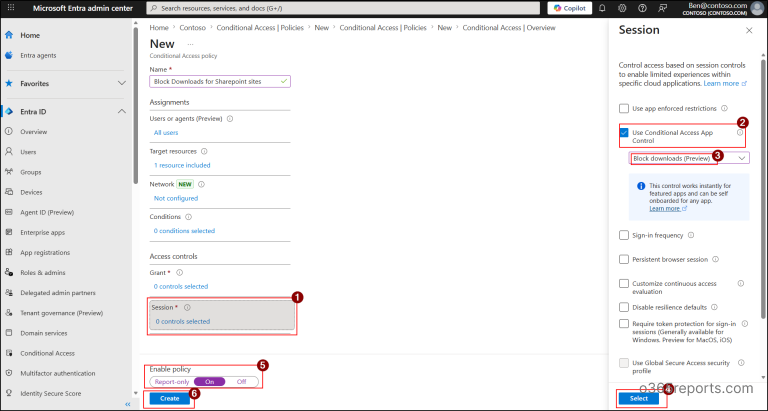Viewport: 768px width, 411px height.
Task: Open Groups in the sidebar
Action: pos(30,172)
